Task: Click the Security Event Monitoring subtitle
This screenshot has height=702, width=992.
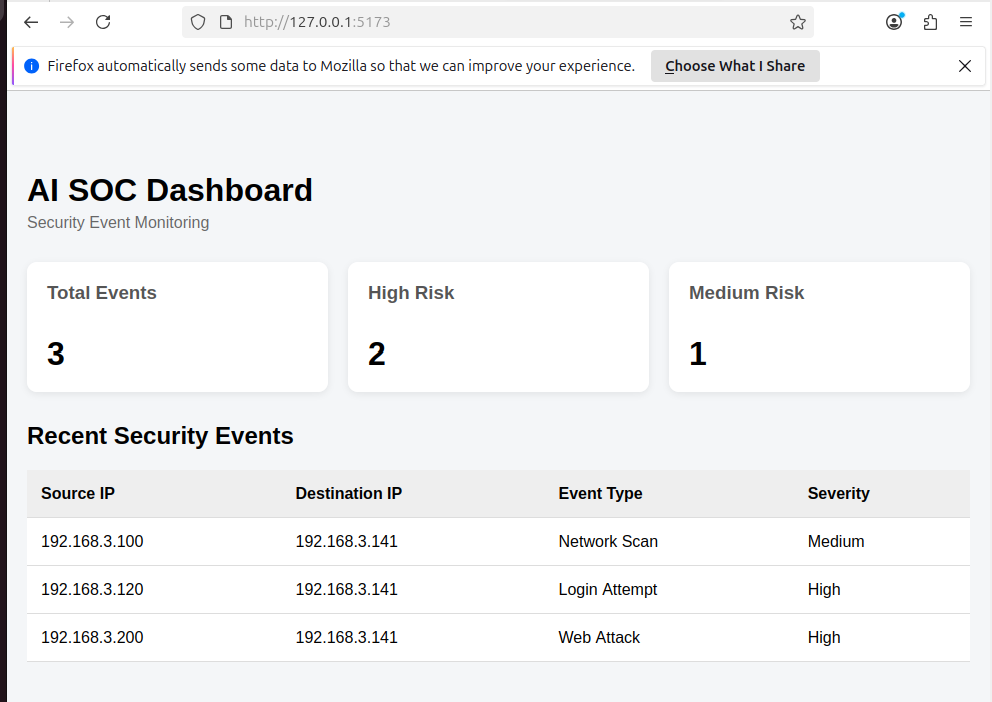Action: [118, 223]
